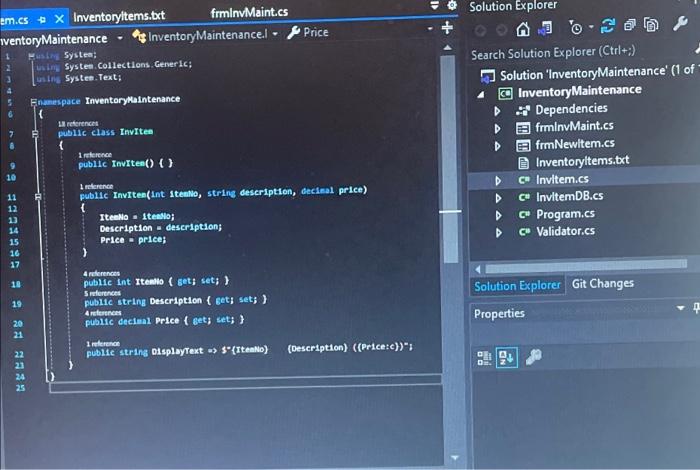Expand the frmNewItem.cs node

pos(497,146)
